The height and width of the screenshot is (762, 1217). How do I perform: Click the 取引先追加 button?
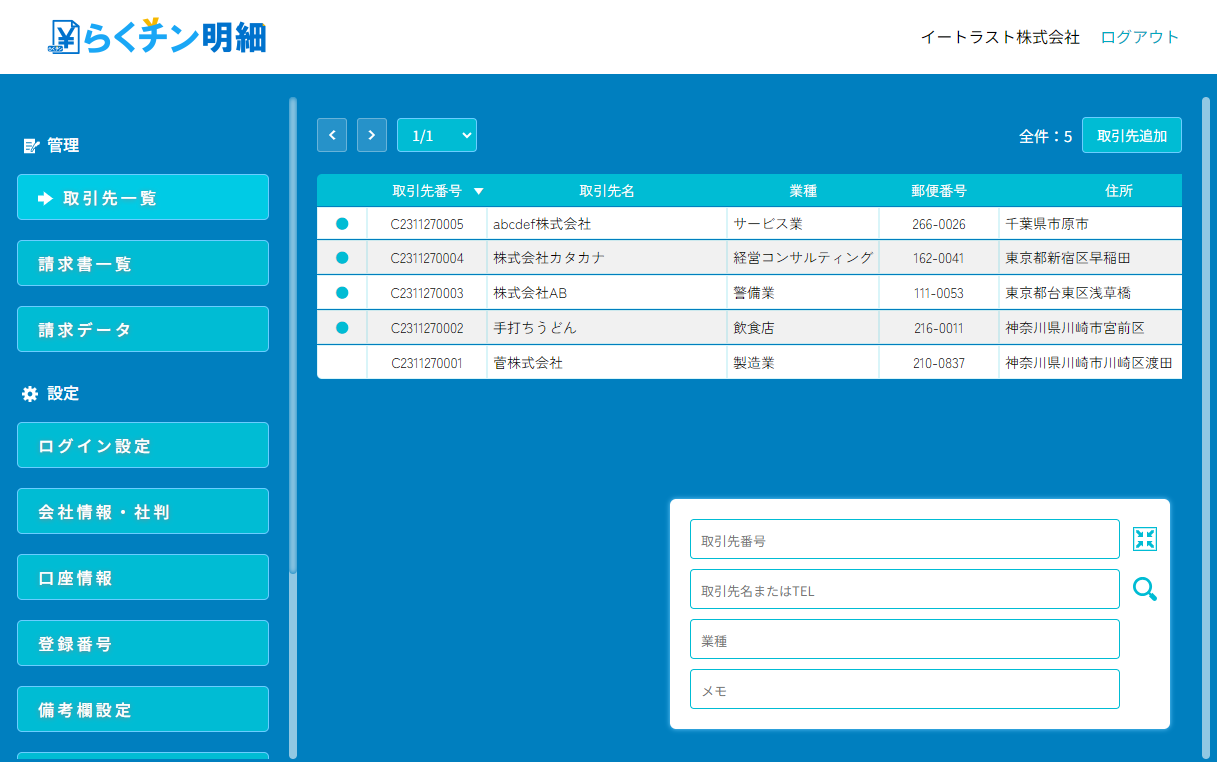(x=1132, y=135)
